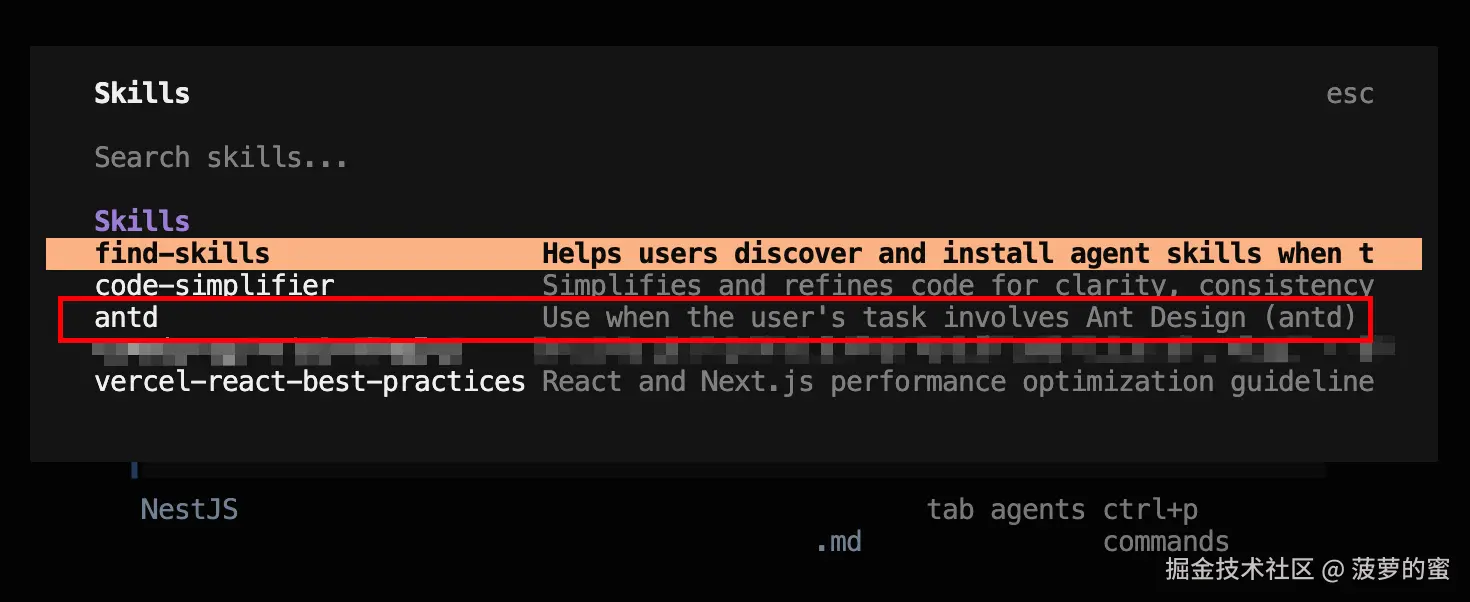Image resolution: width=1470 pixels, height=602 pixels.
Task: Close the Skills dialog via esc label
Action: tap(1349, 94)
